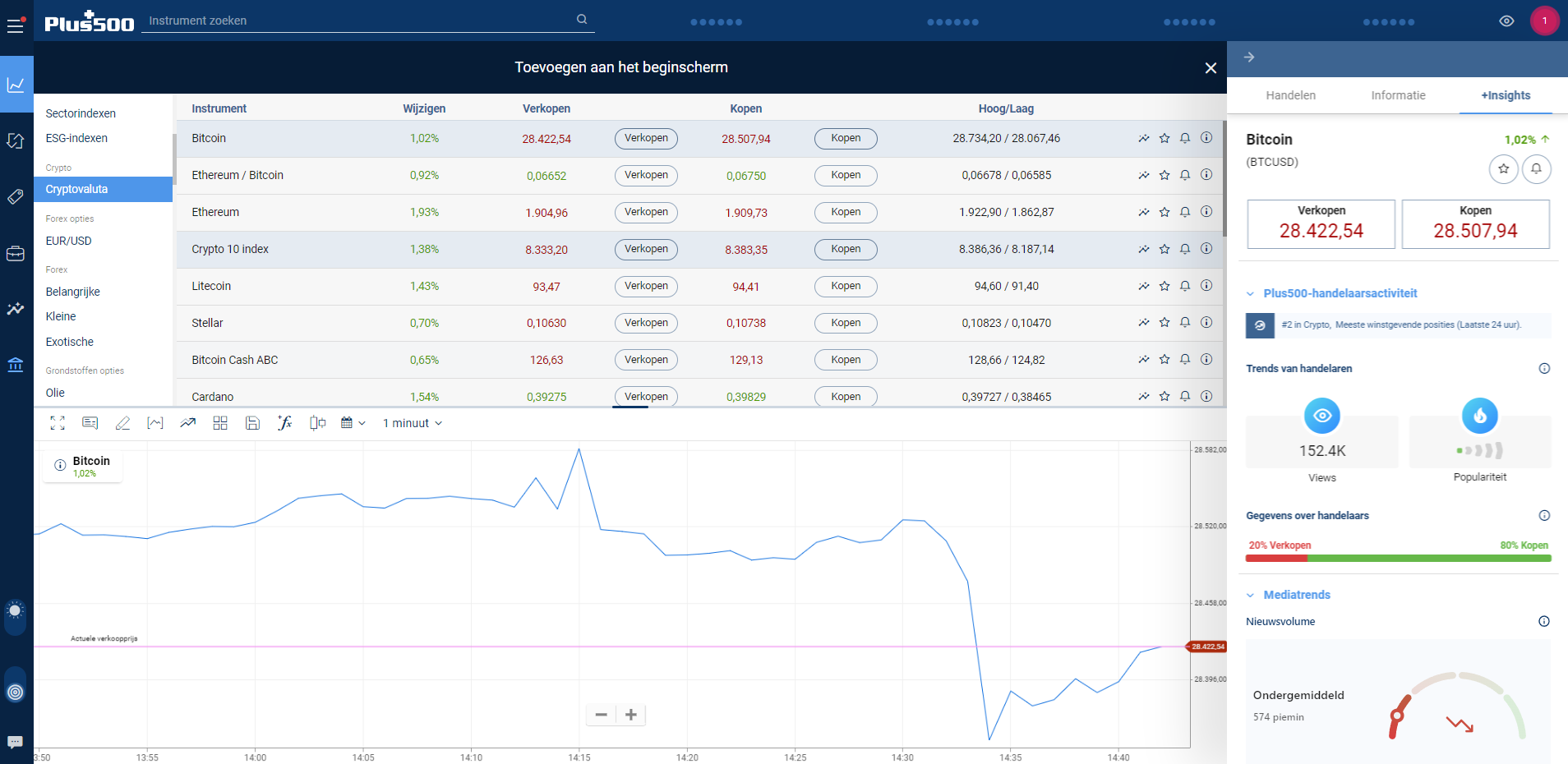Click Kopen button for Stellar
Viewport: 1568px width, 764px height.
coord(845,323)
